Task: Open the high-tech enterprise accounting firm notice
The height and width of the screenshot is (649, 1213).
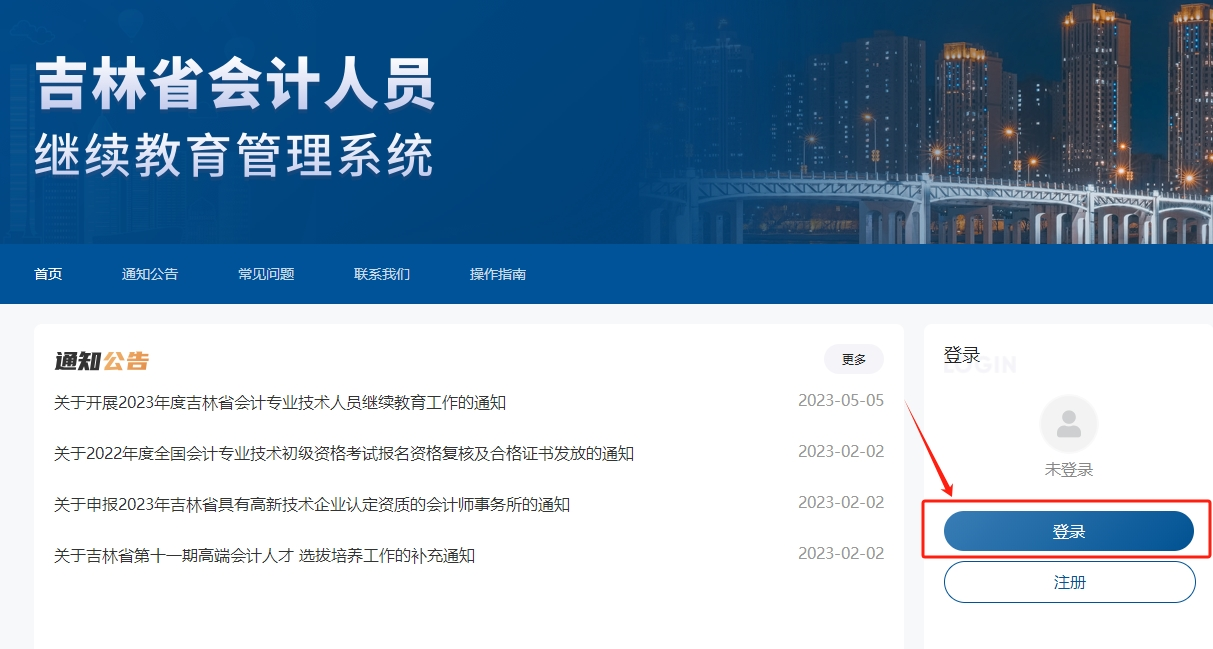Action: 312,502
